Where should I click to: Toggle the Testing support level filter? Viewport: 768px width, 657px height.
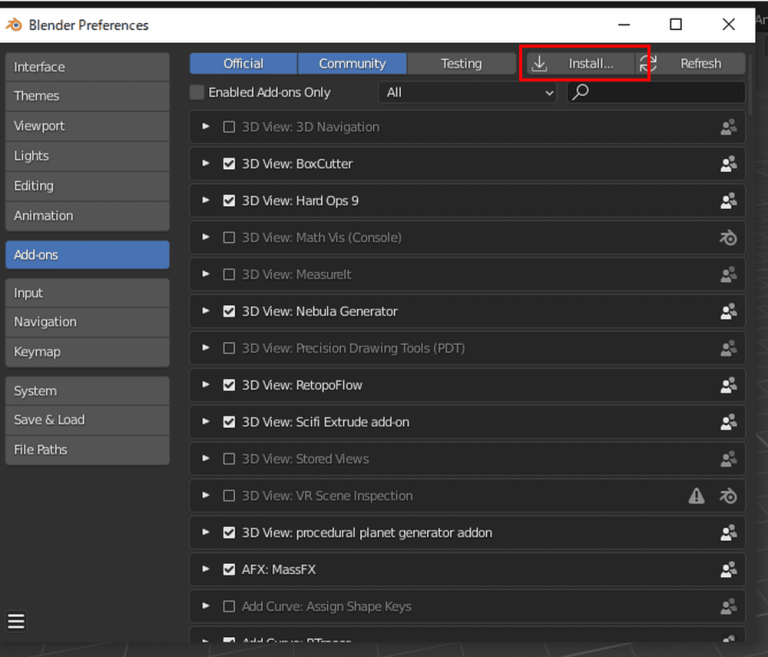(461, 64)
